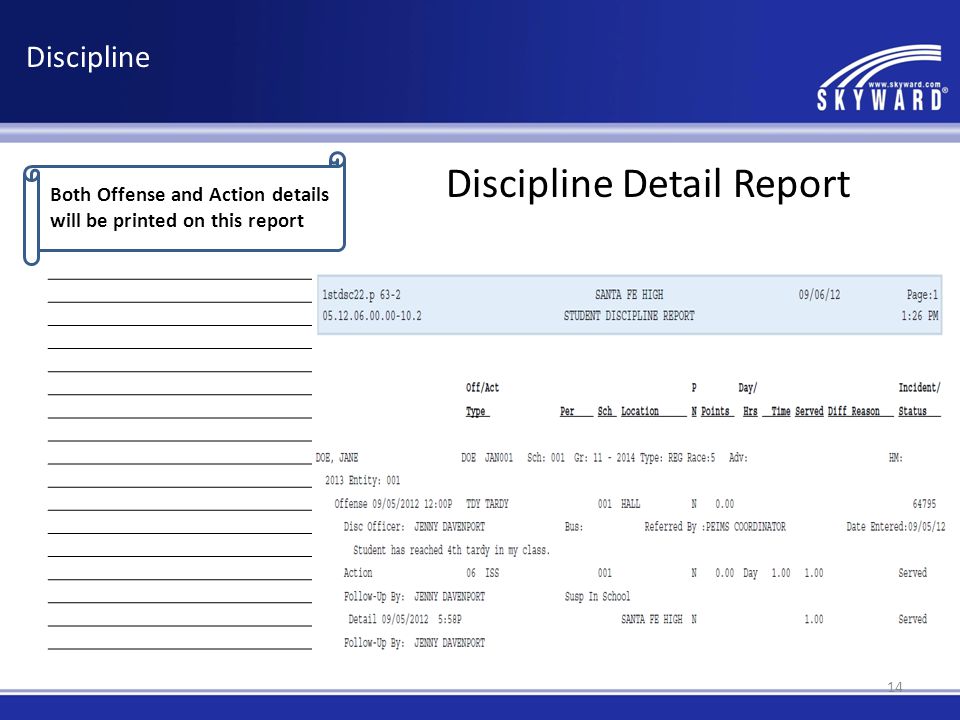This screenshot has width=960, height=720.
Task: Select the 'Discipline Detail Report' heading
Action: click(x=648, y=184)
